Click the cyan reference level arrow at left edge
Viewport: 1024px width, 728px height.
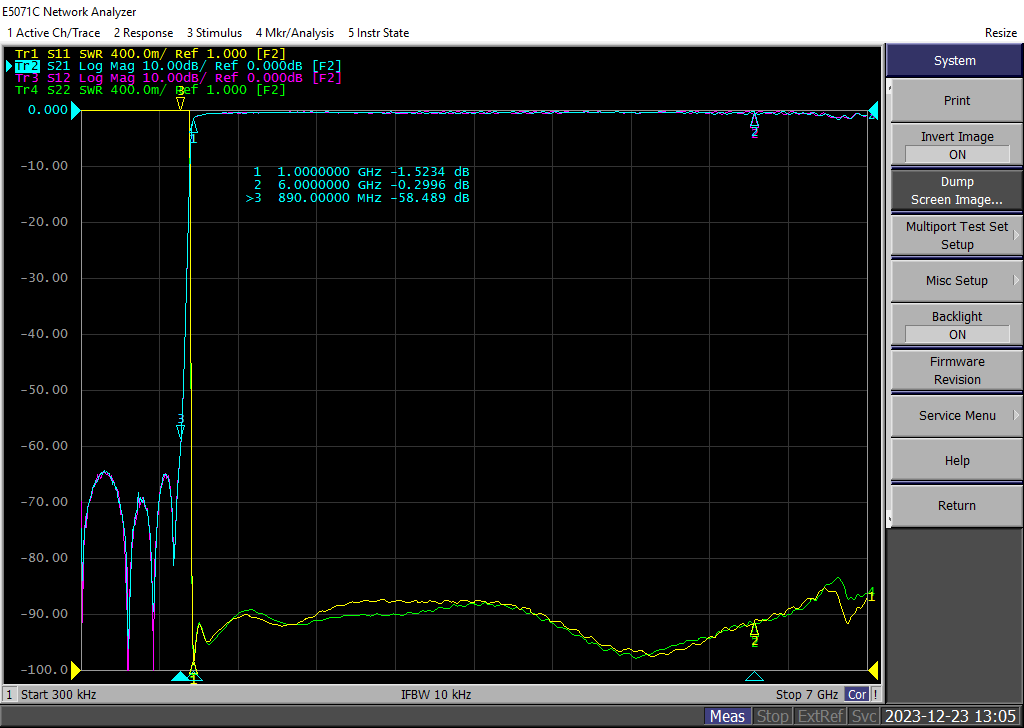[74, 110]
